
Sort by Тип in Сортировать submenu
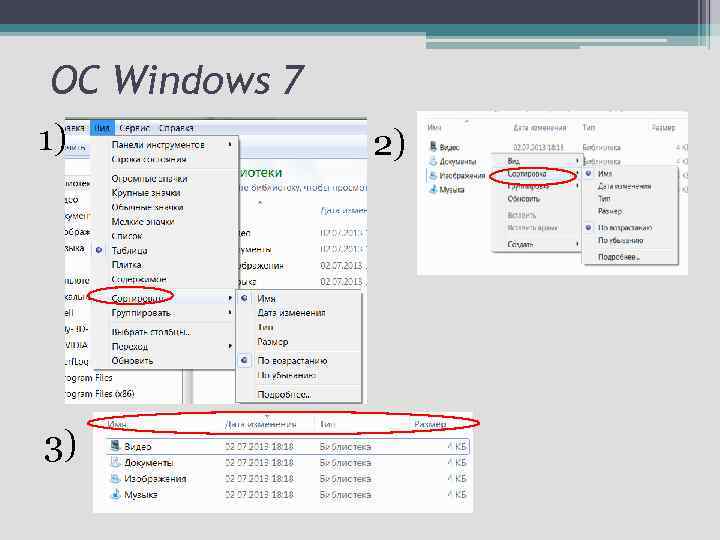click(x=265, y=327)
